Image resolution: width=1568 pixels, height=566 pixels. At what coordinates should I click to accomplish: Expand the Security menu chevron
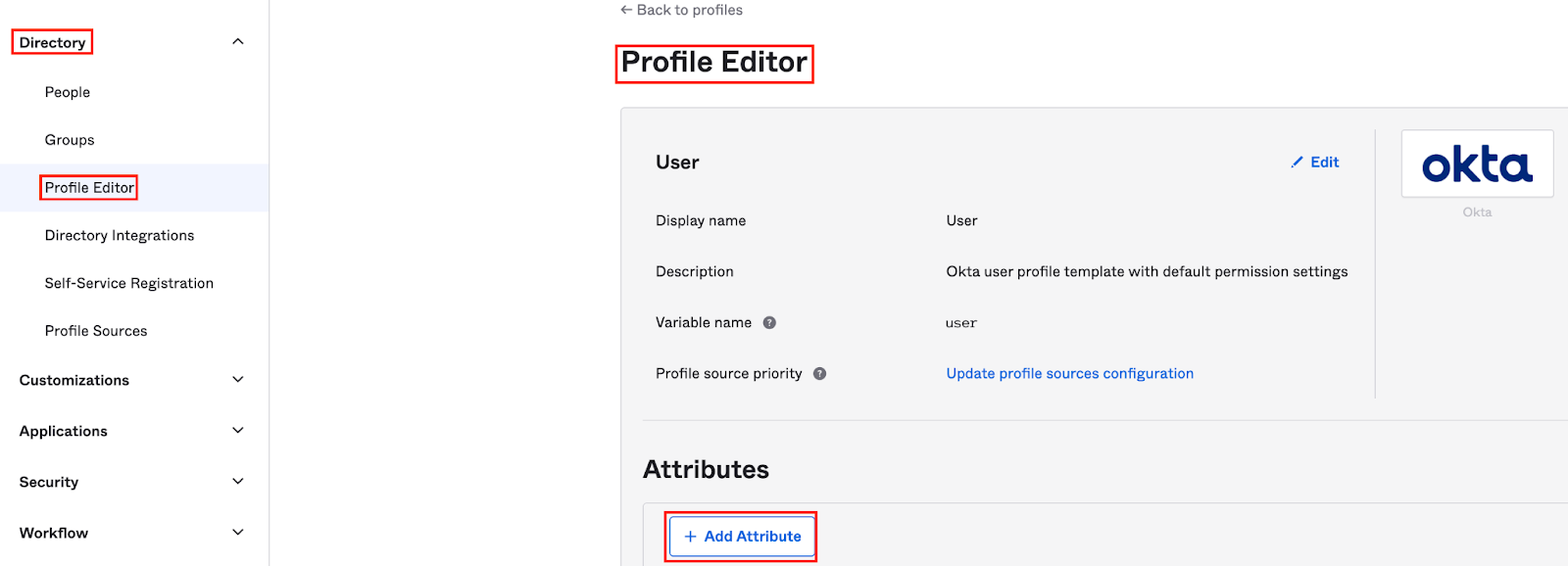click(x=237, y=482)
